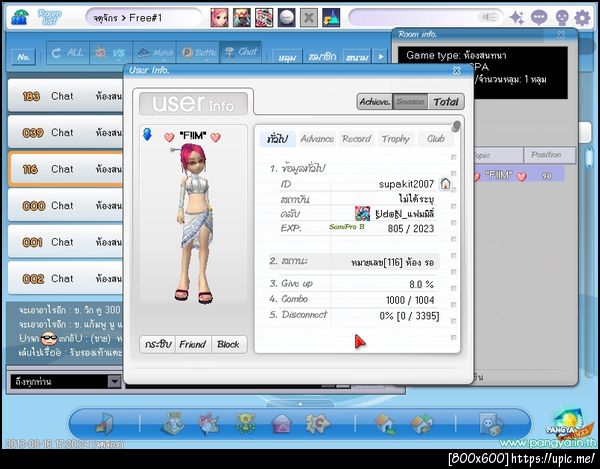Open the striped-hat mascot item slot
The height and width of the screenshot is (469, 600).
tap(264, 18)
